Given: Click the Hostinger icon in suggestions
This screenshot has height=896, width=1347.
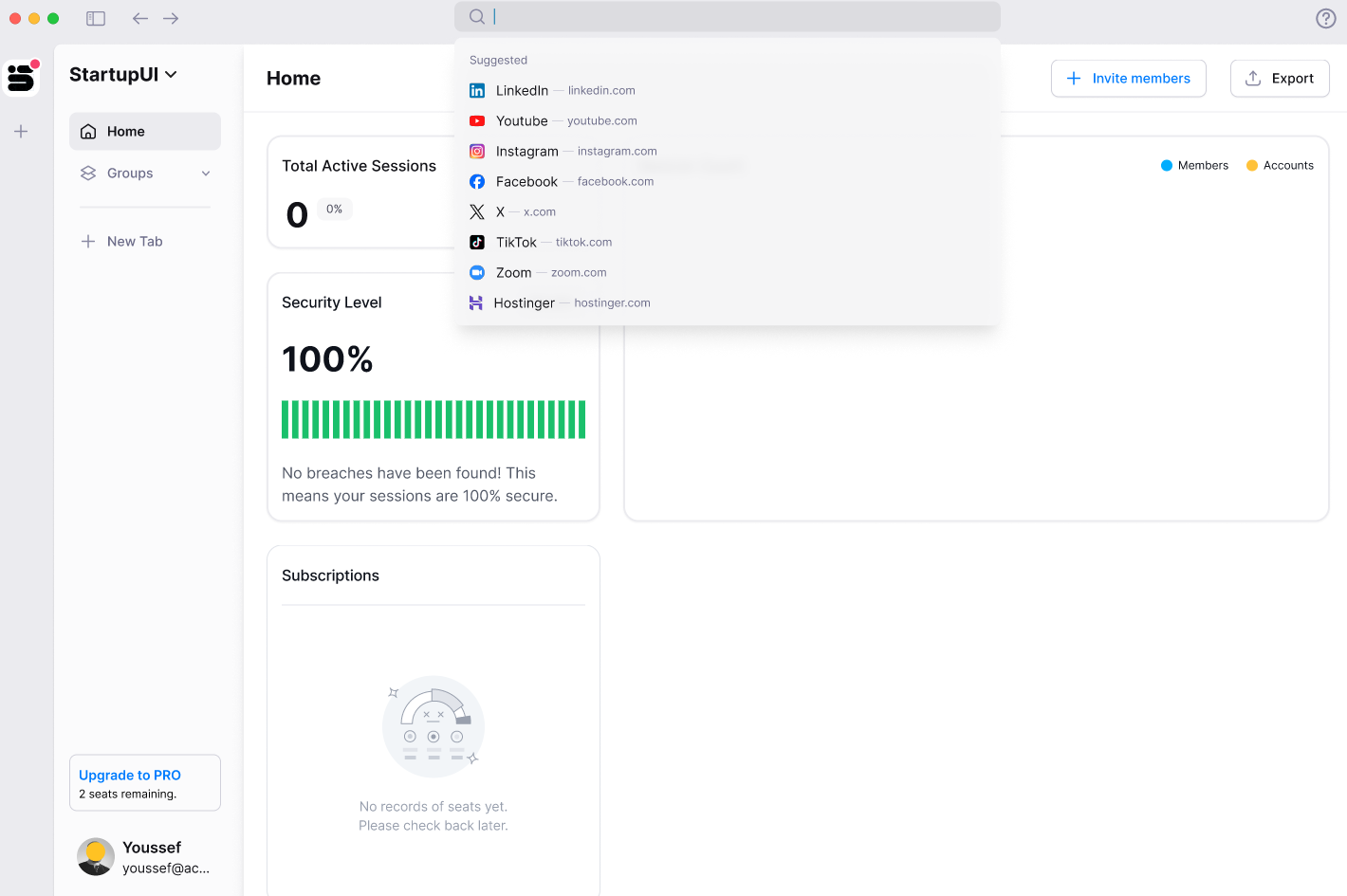Looking at the screenshot, I should [x=476, y=302].
